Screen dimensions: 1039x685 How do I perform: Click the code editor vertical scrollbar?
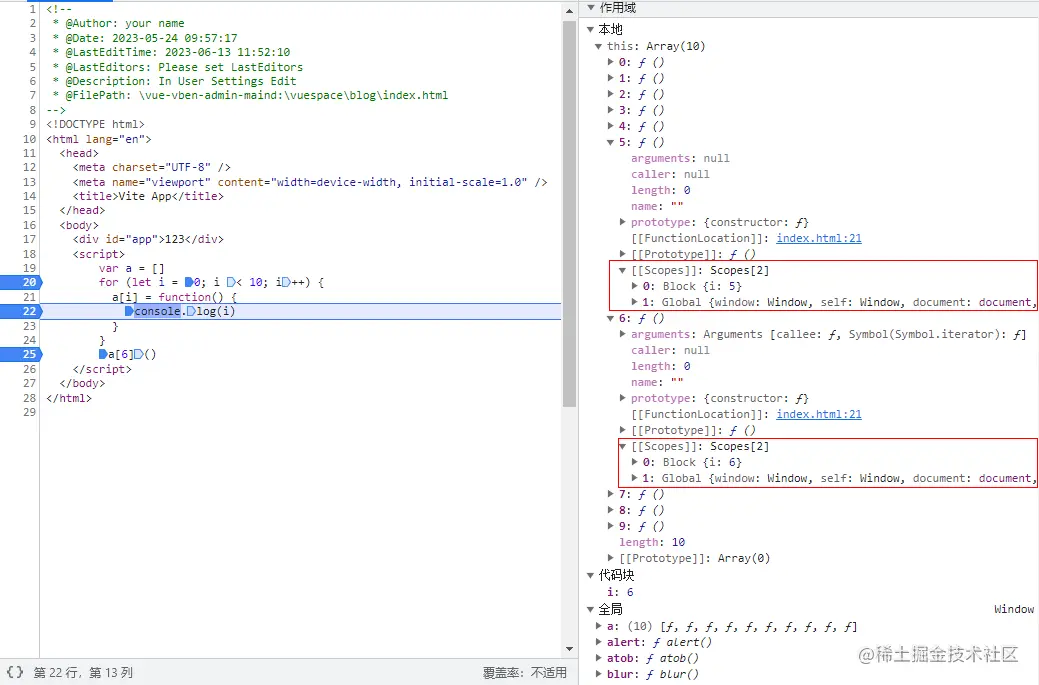point(569,214)
